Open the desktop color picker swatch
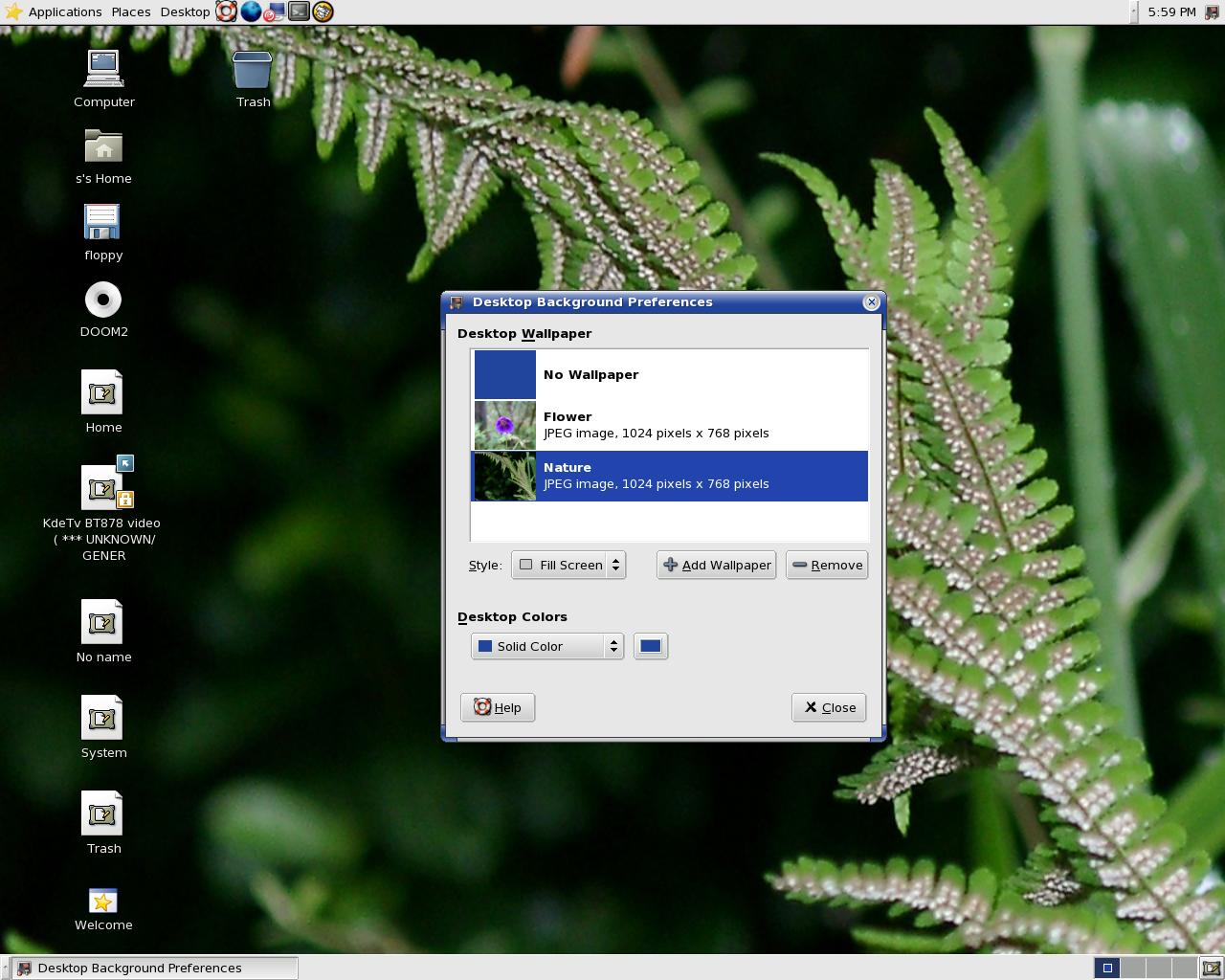Image resolution: width=1225 pixels, height=980 pixels. coord(651,646)
